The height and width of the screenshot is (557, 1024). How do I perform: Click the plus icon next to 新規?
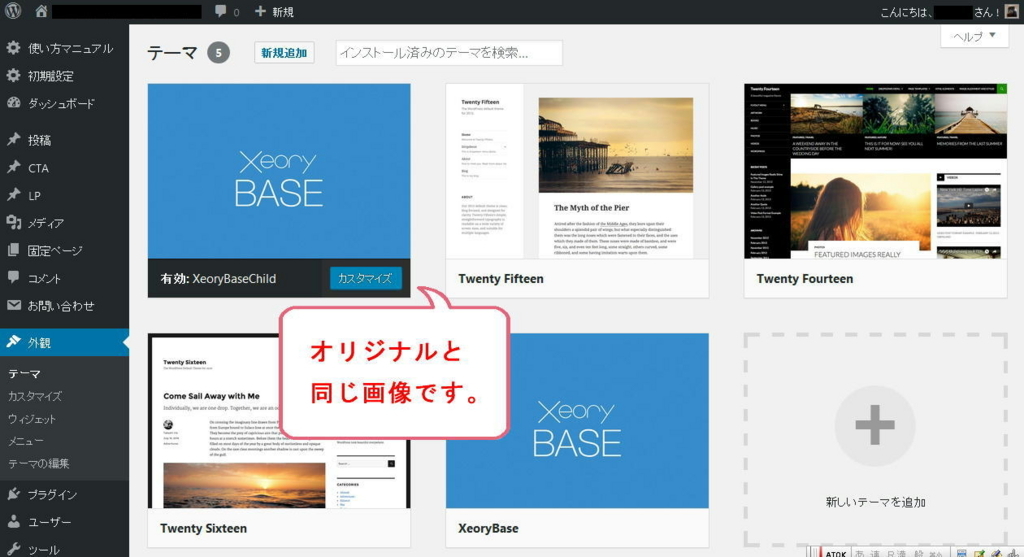[x=260, y=11]
